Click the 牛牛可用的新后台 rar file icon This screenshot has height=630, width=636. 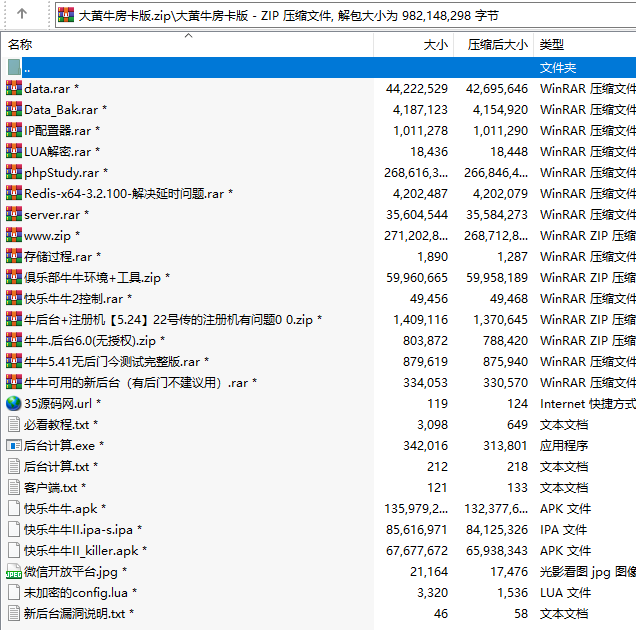coord(14,383)
